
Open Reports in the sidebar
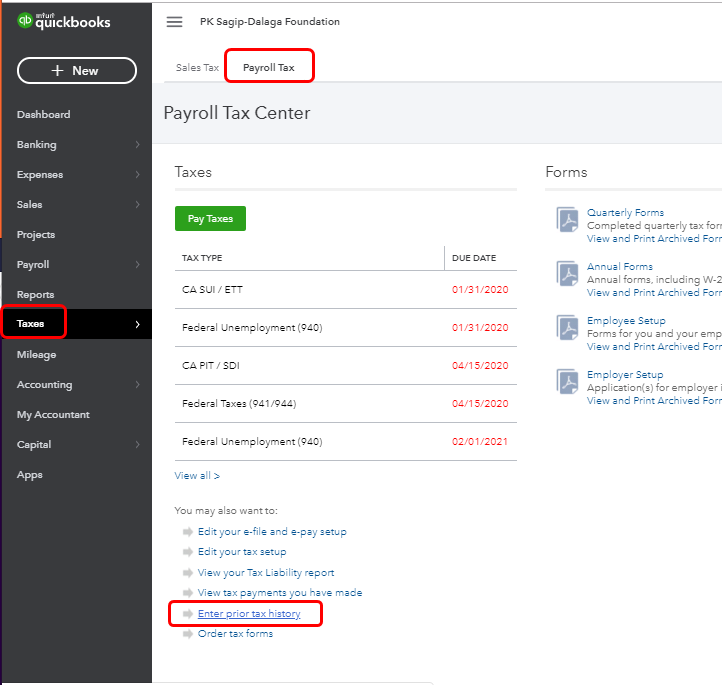click(35, 295)
